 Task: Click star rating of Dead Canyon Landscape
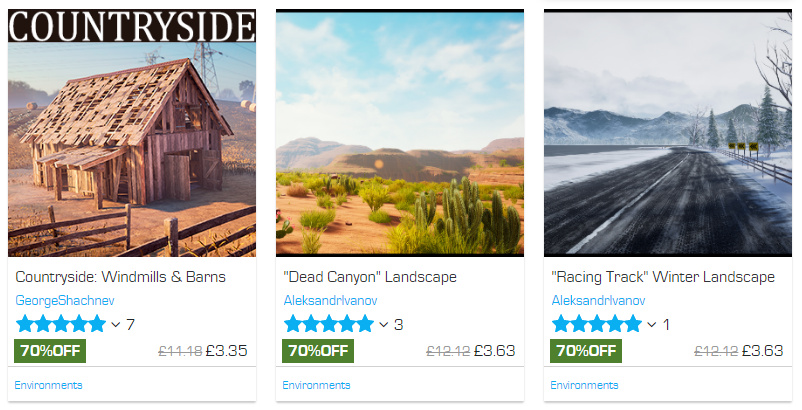coord(329,324)
